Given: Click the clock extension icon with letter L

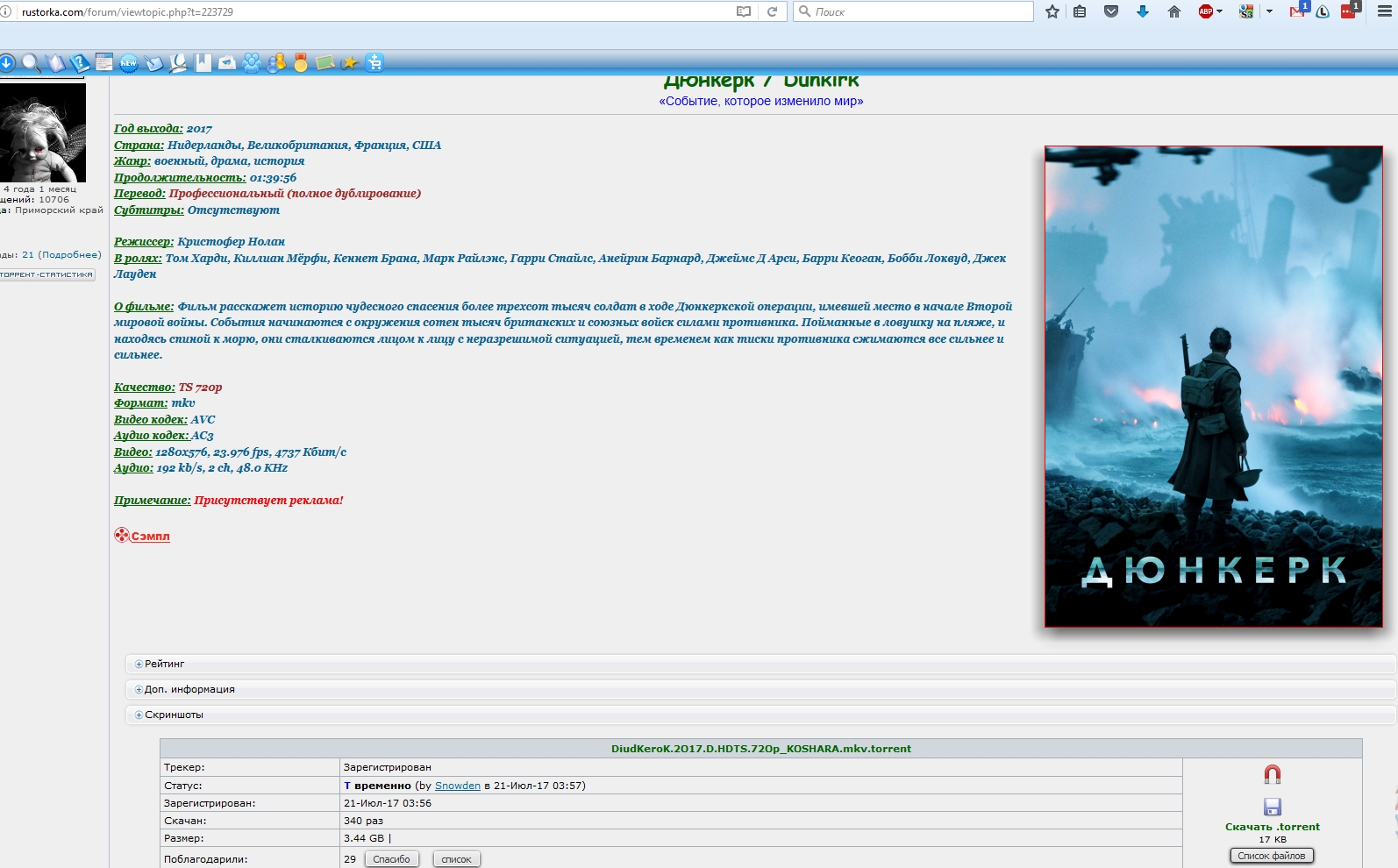Looking at the screenshot, I should (1323, 11).
